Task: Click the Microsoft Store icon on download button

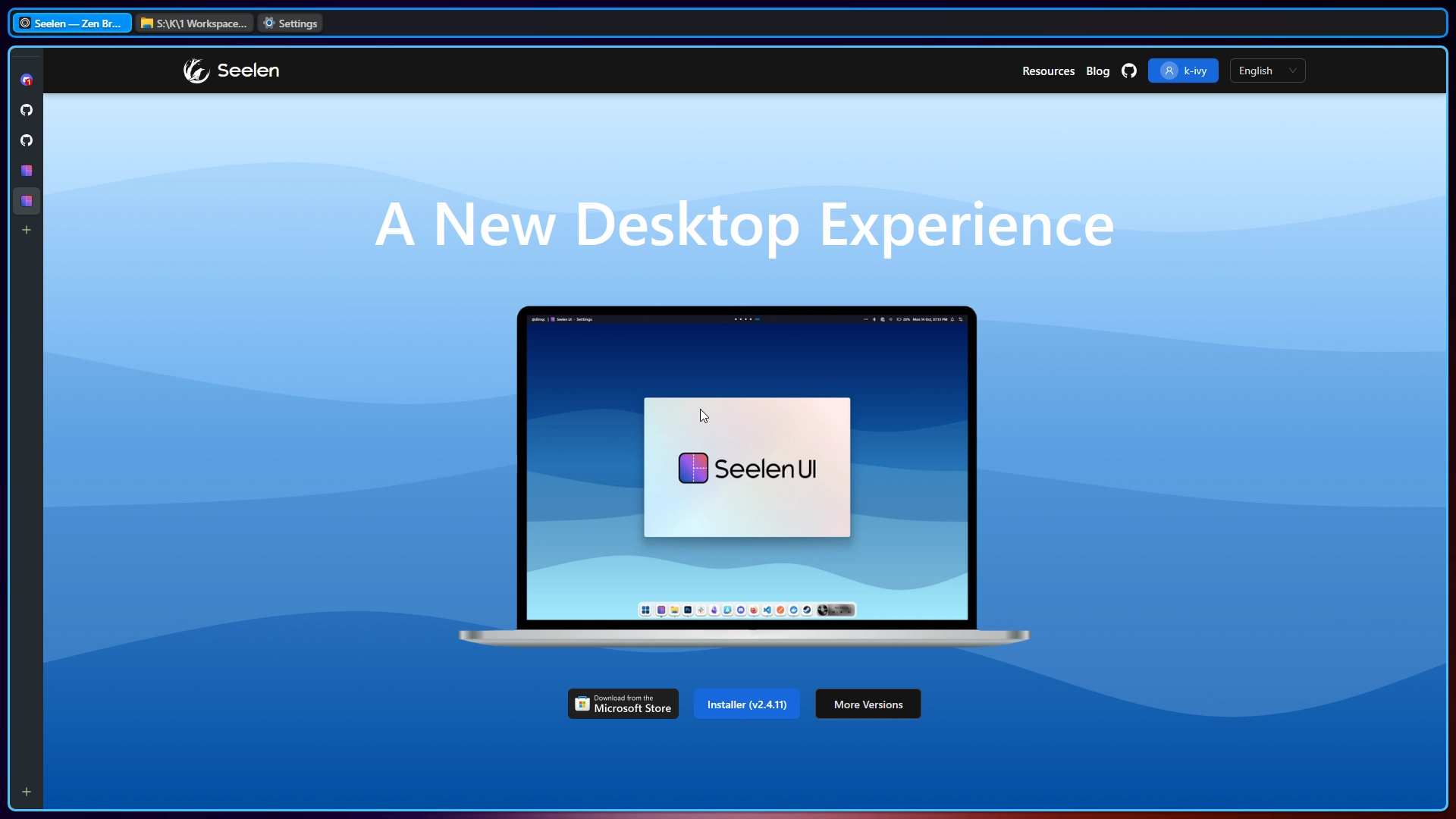Action: 582,703
